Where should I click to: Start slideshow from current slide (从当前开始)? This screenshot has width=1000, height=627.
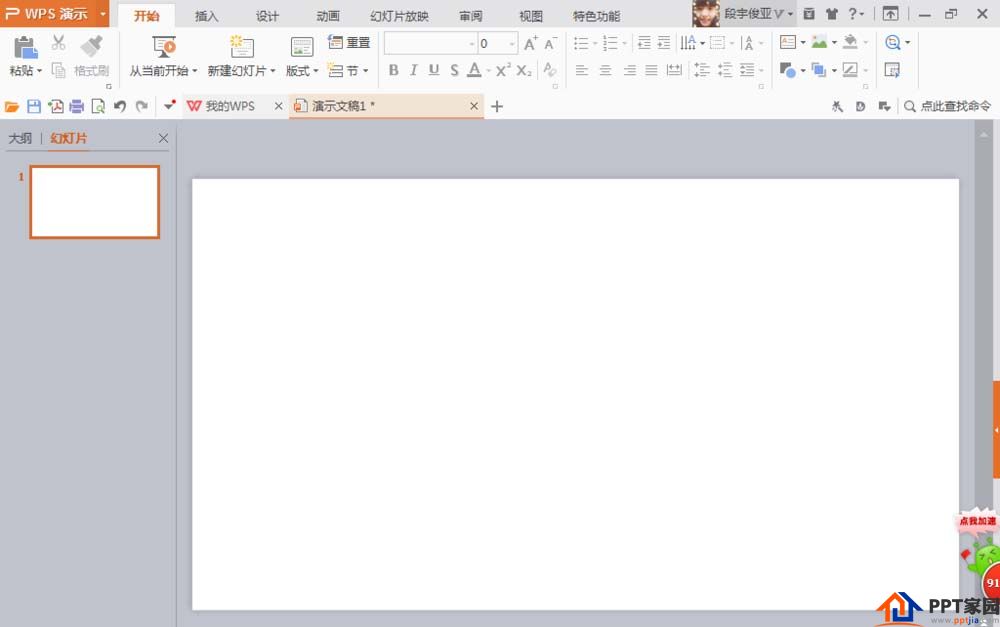(163, 47)
